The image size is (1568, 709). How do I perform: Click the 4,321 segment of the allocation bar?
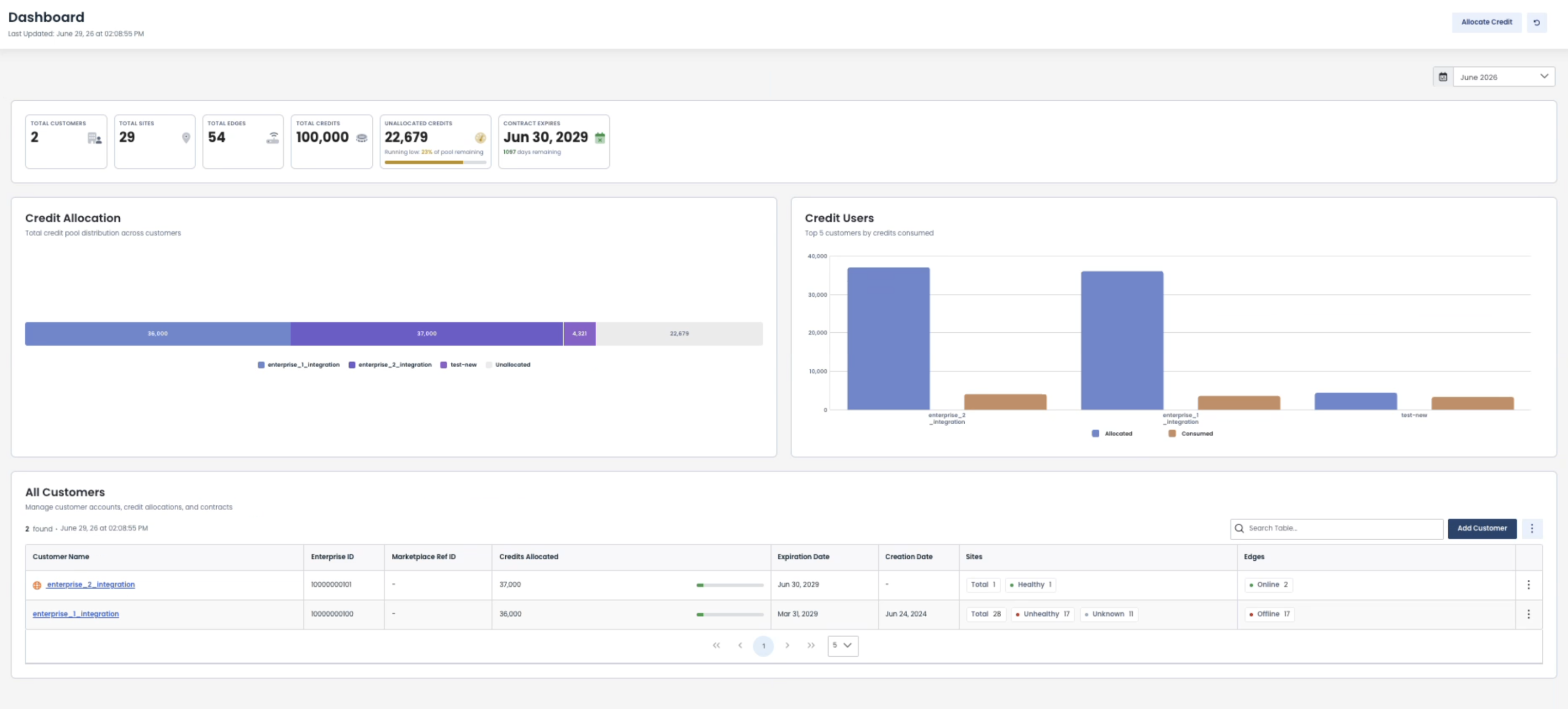click(x=579, y=334)
